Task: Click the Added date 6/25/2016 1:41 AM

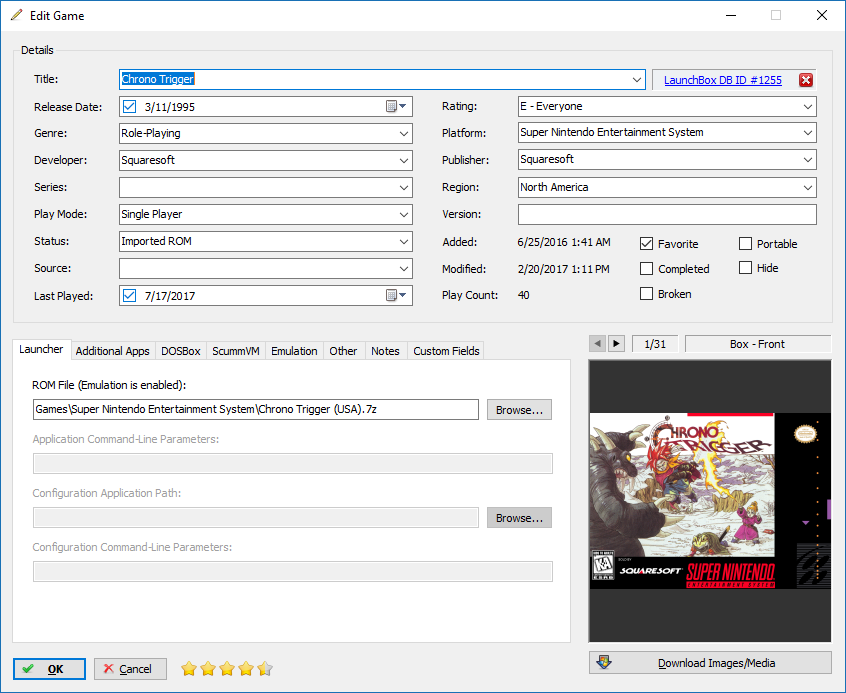Action: pyautogui.click(x=564, y=242)
